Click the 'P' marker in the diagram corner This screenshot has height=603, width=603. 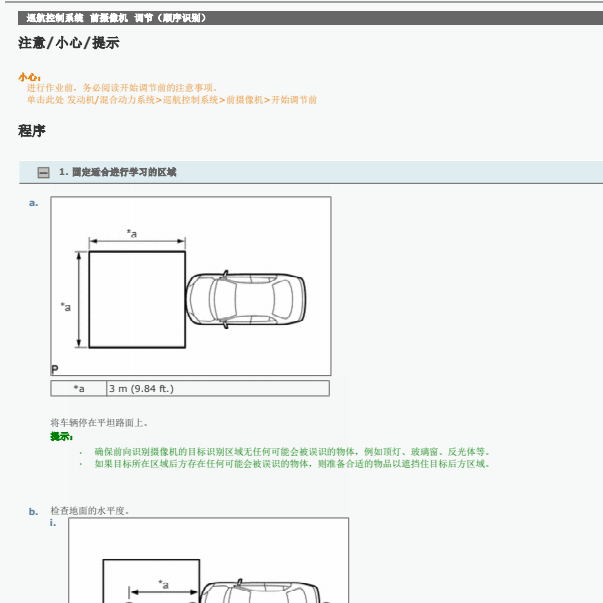[55, 370]
